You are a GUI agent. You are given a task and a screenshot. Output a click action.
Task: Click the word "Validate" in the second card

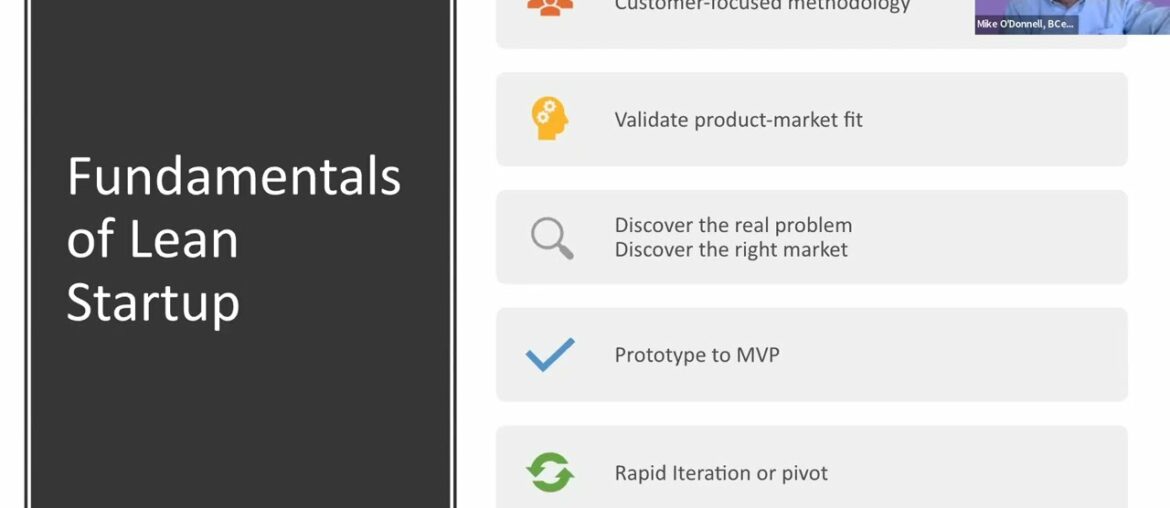[651, 120]
